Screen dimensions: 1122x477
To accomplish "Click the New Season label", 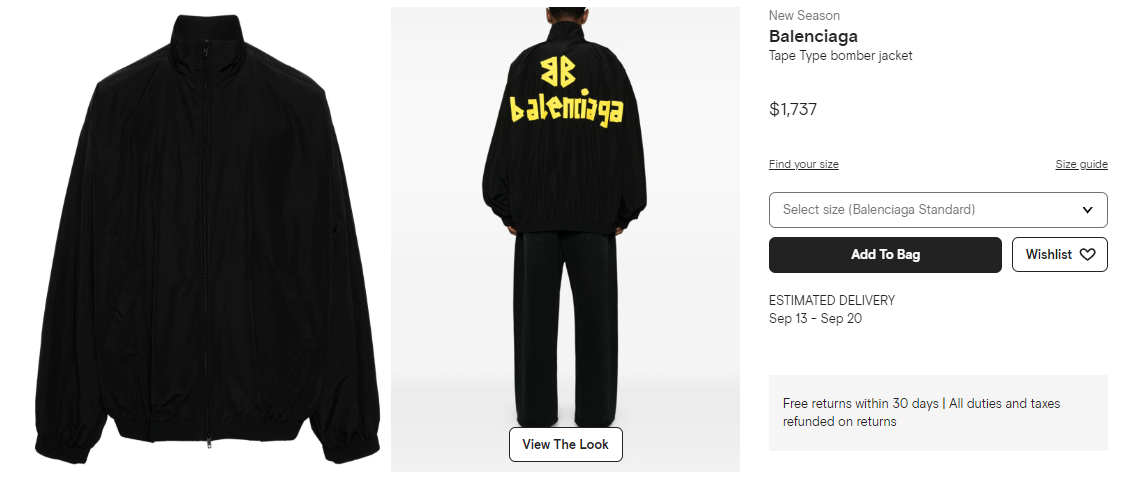I will click(x=804, y=15).
